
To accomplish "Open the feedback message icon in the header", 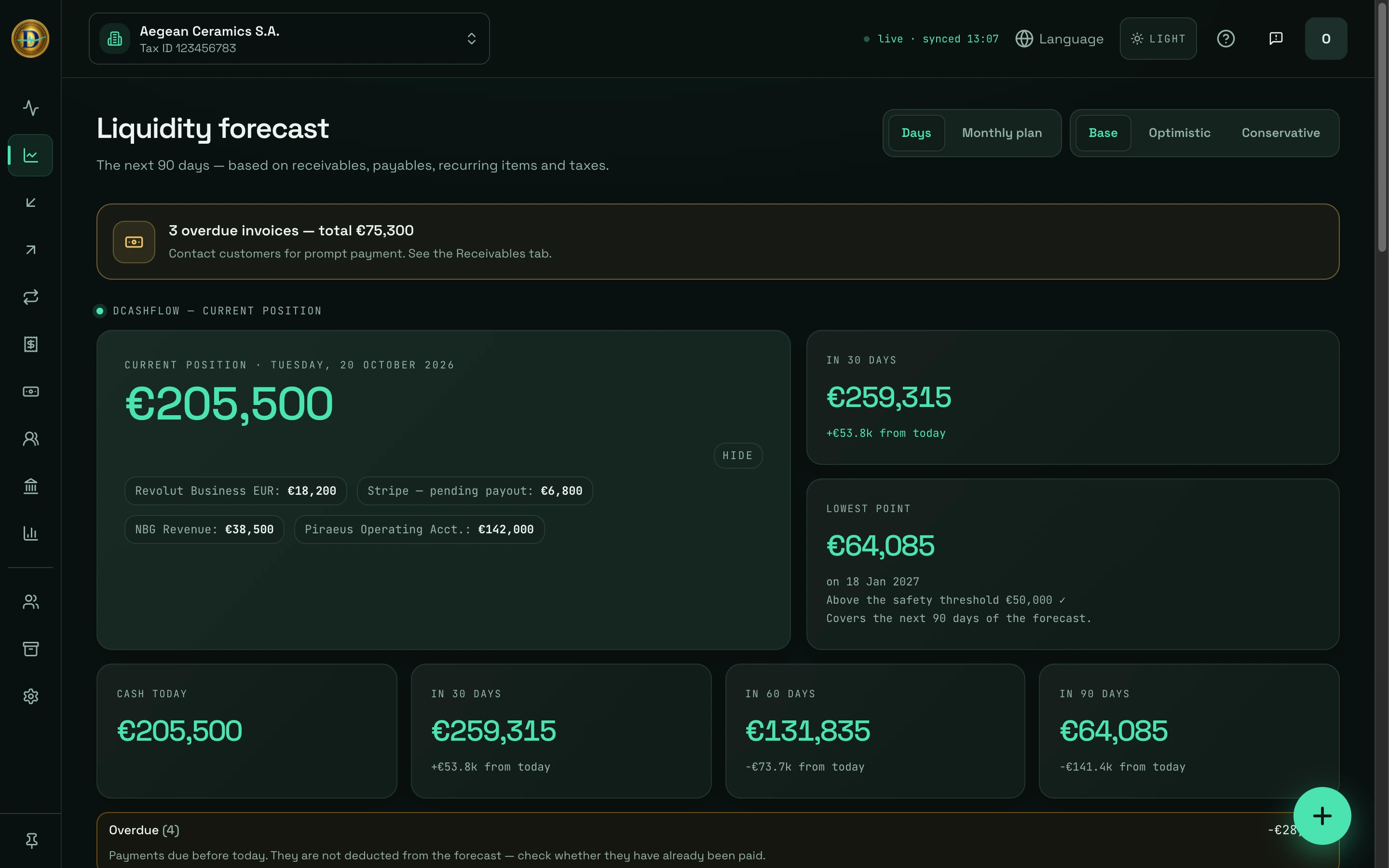I will 1276,39.
